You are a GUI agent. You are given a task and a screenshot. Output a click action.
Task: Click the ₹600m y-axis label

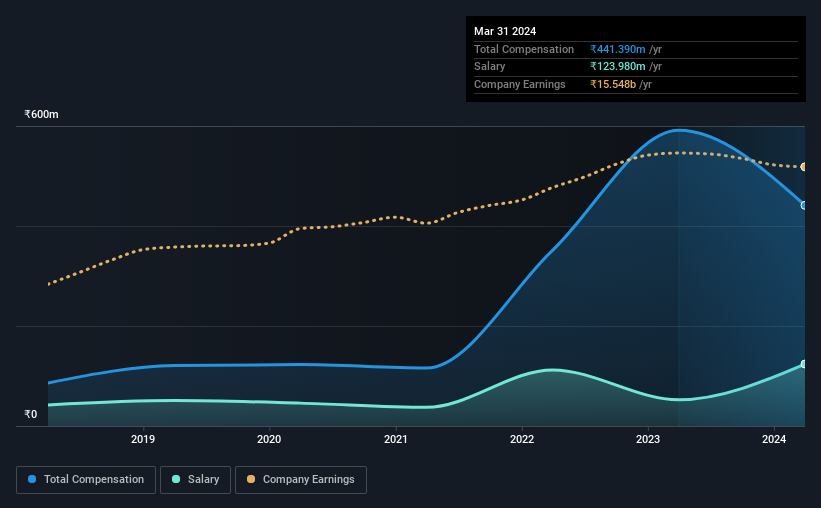(41, 114)
